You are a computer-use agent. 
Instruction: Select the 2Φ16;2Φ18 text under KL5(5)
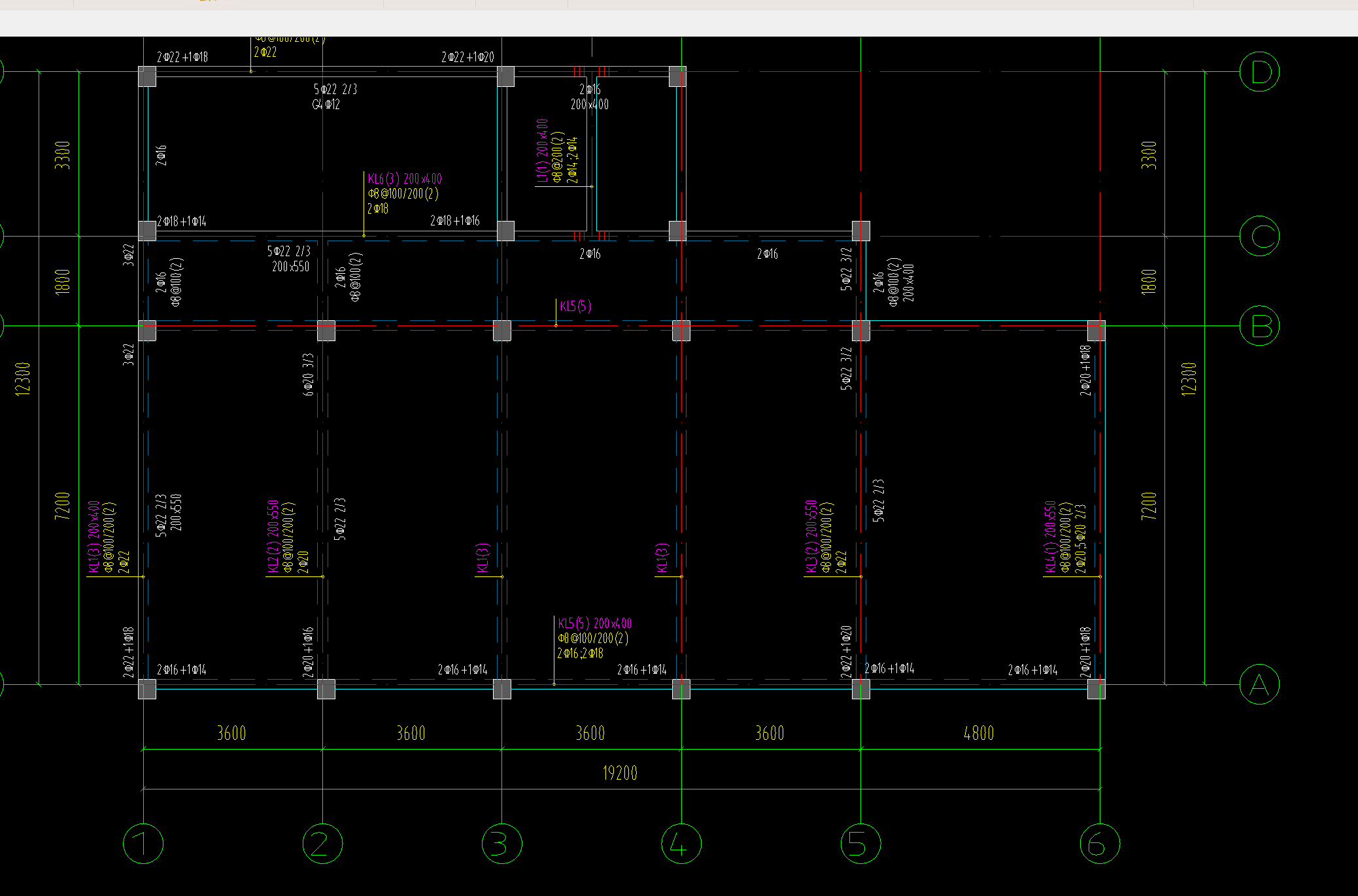coord(581,654)
